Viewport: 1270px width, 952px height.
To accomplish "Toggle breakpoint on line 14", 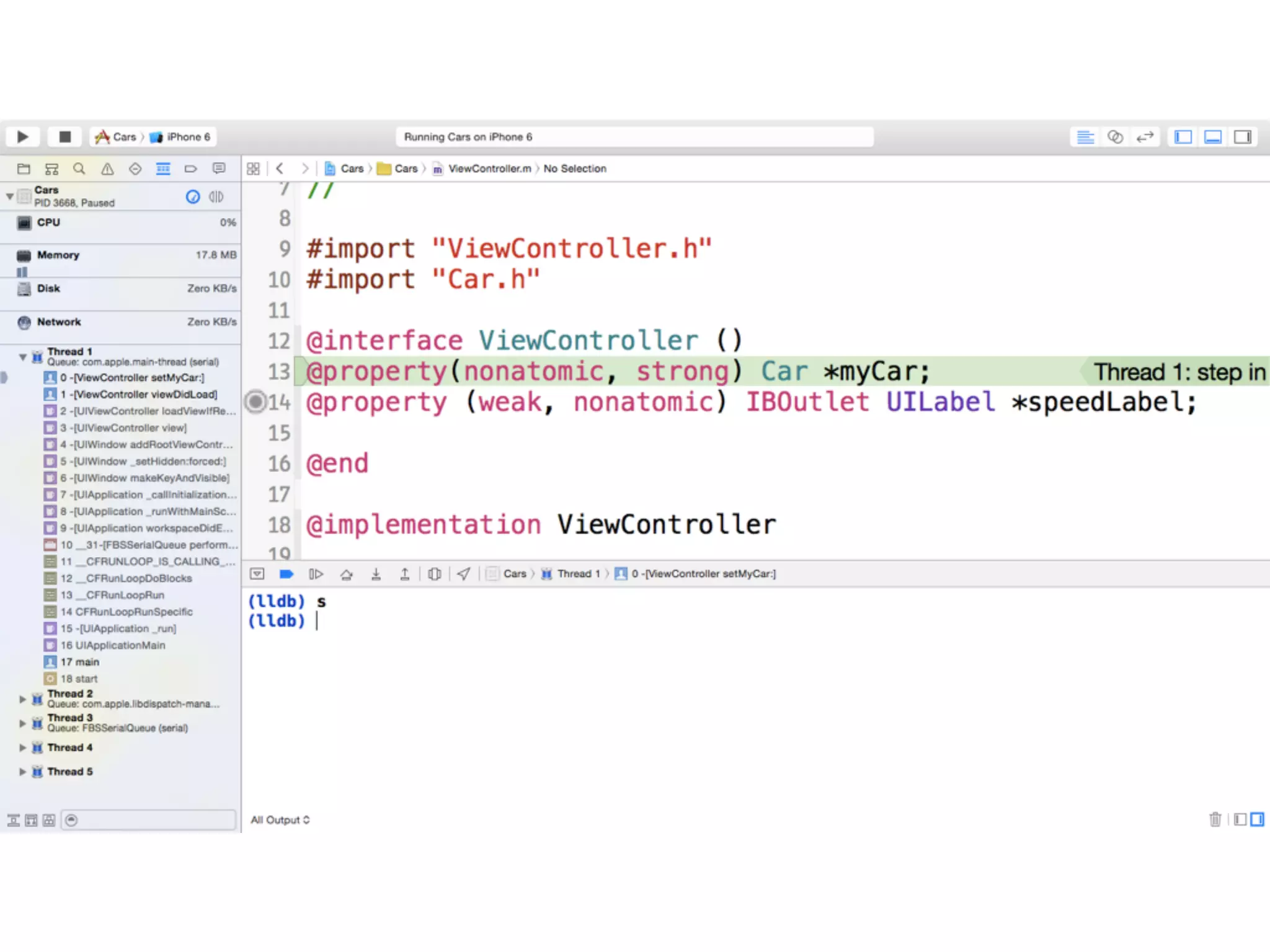I will (x=255, y=402).
